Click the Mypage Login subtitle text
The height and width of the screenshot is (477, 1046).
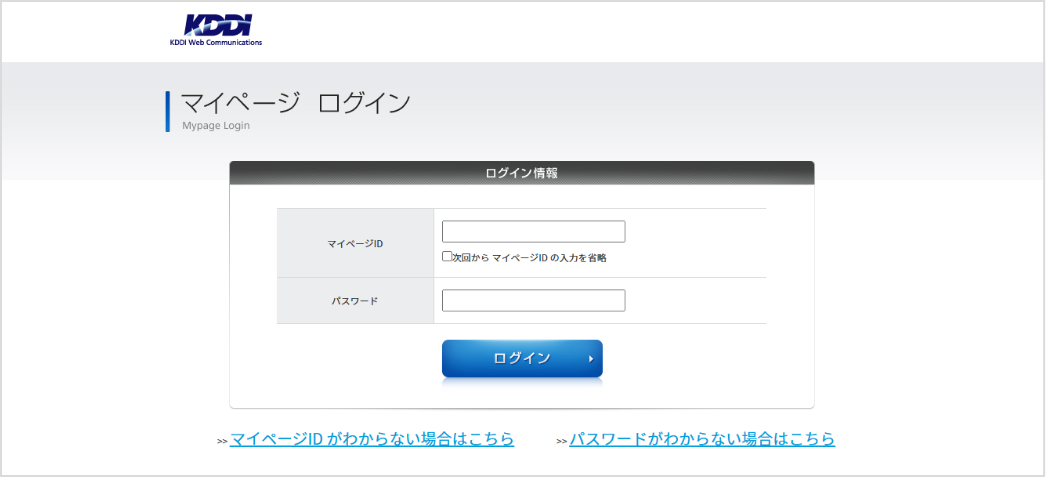tap(216, 125)
